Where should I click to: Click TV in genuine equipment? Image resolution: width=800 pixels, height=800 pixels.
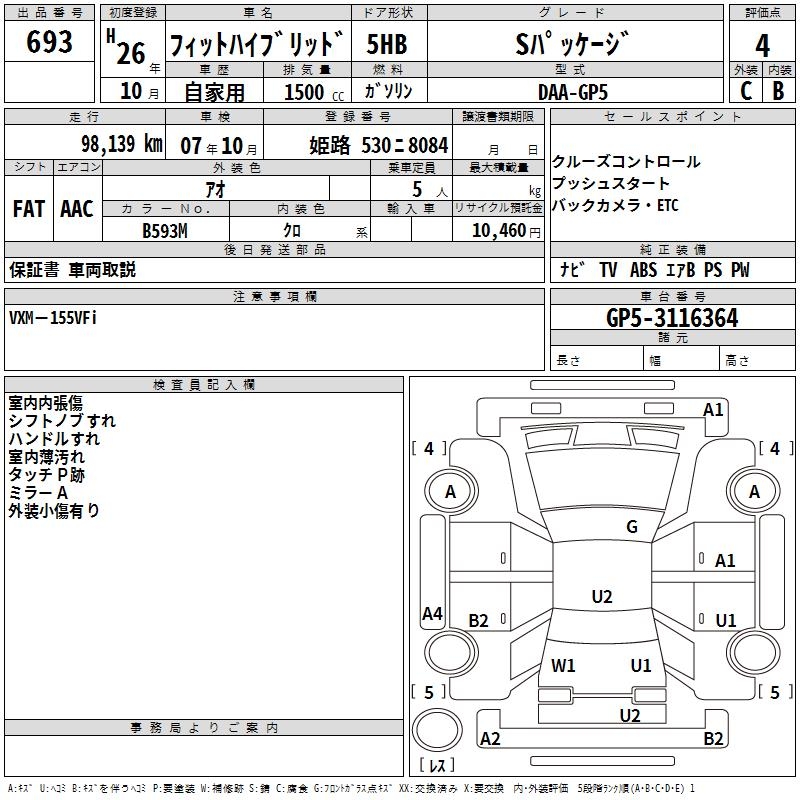click(x=608, y=270)
